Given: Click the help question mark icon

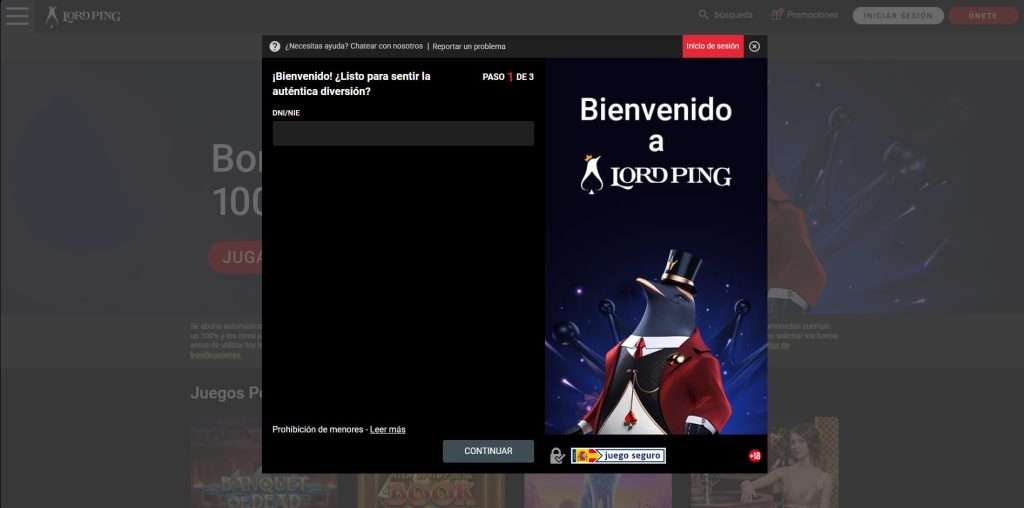Looking at the screenshot, I should [275, 46].
